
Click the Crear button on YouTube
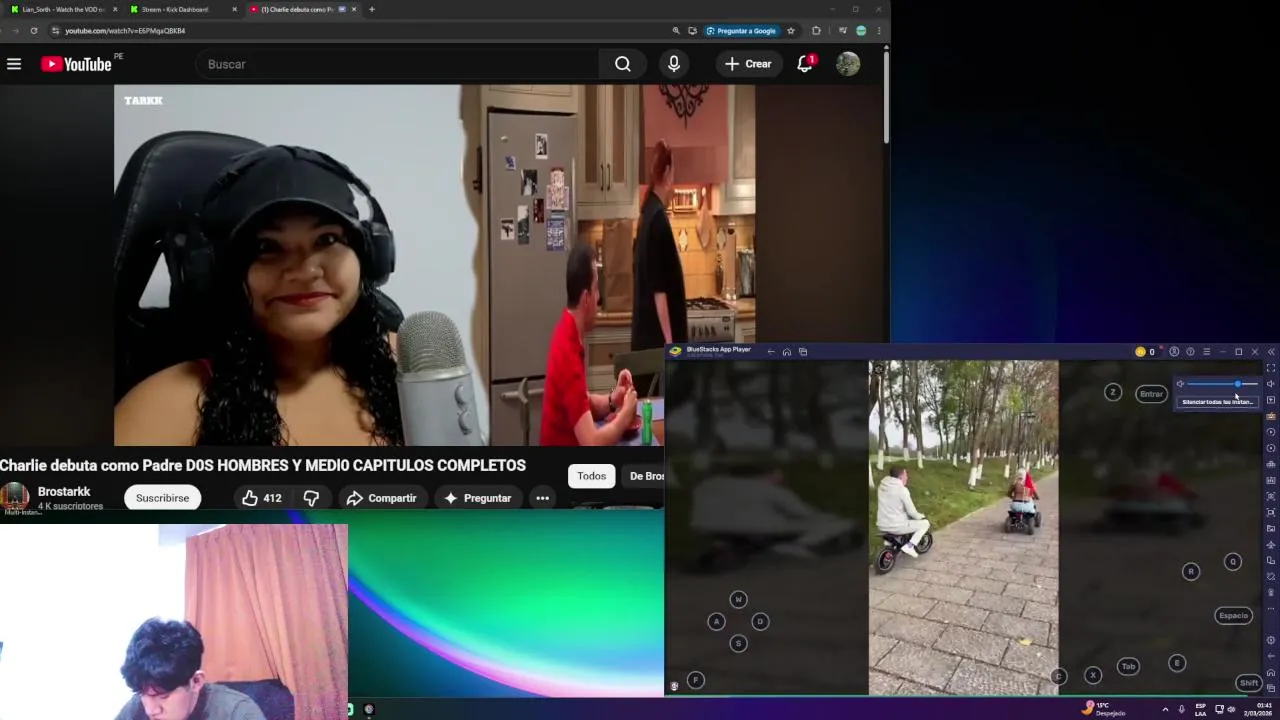pos(748,64)
